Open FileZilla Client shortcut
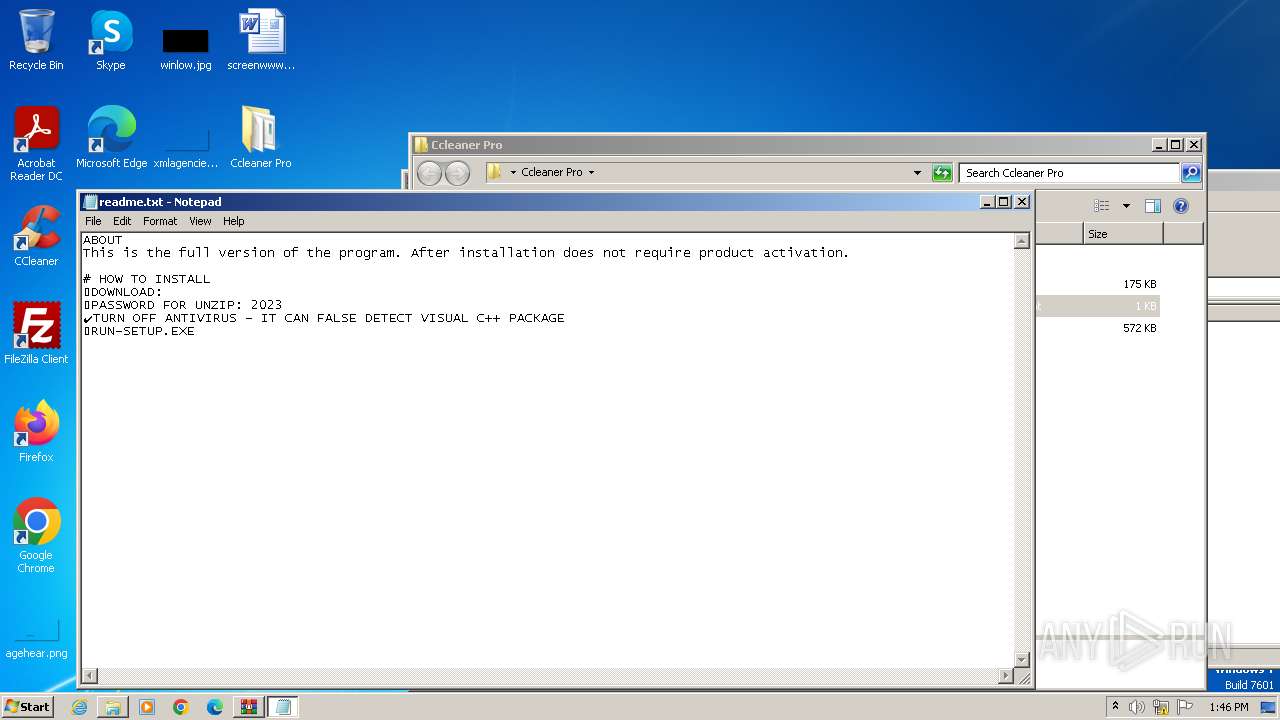 click(x=36, y=334)
